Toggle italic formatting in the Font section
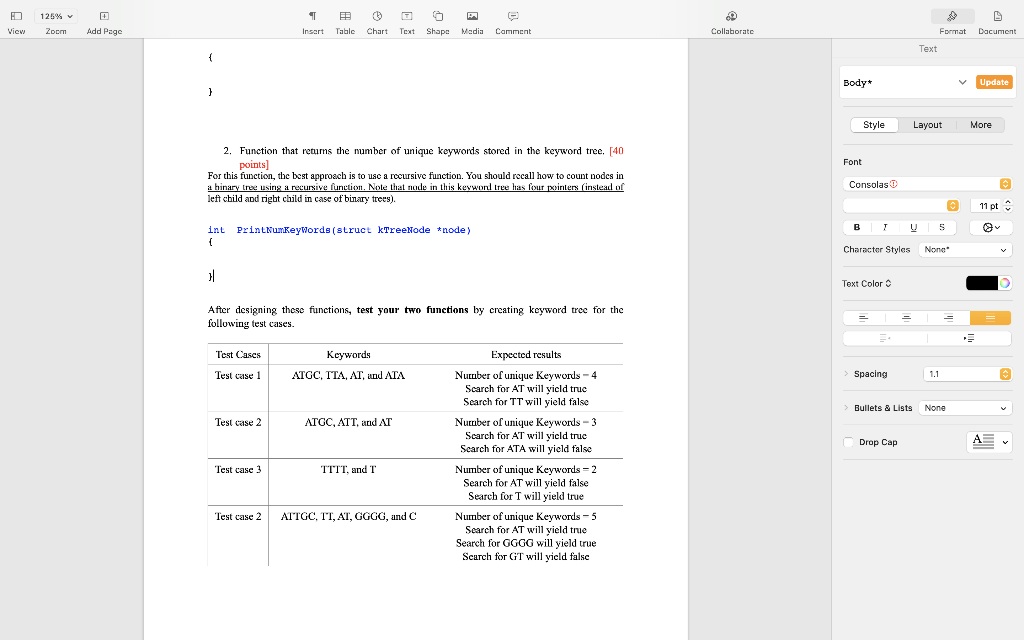The image size is (1024, 640). [x=884, y=227]
